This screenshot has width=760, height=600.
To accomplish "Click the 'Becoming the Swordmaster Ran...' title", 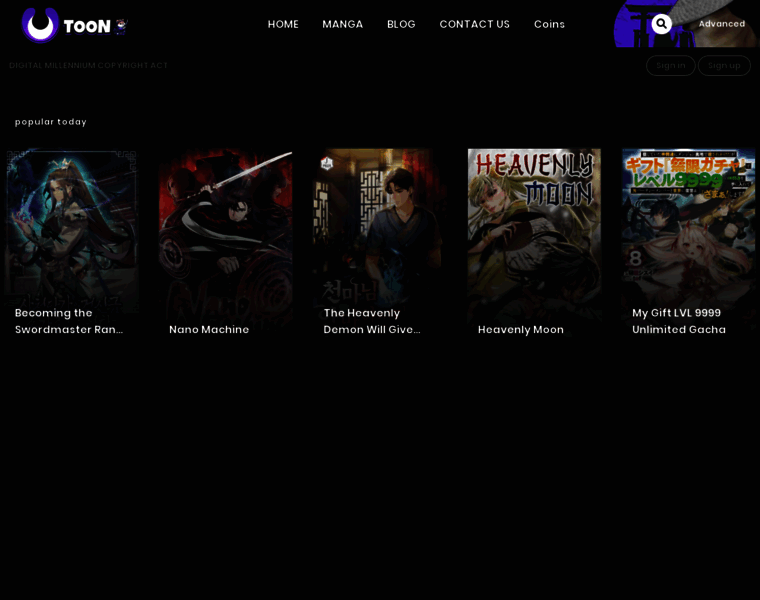I will (x=69, y=321).
